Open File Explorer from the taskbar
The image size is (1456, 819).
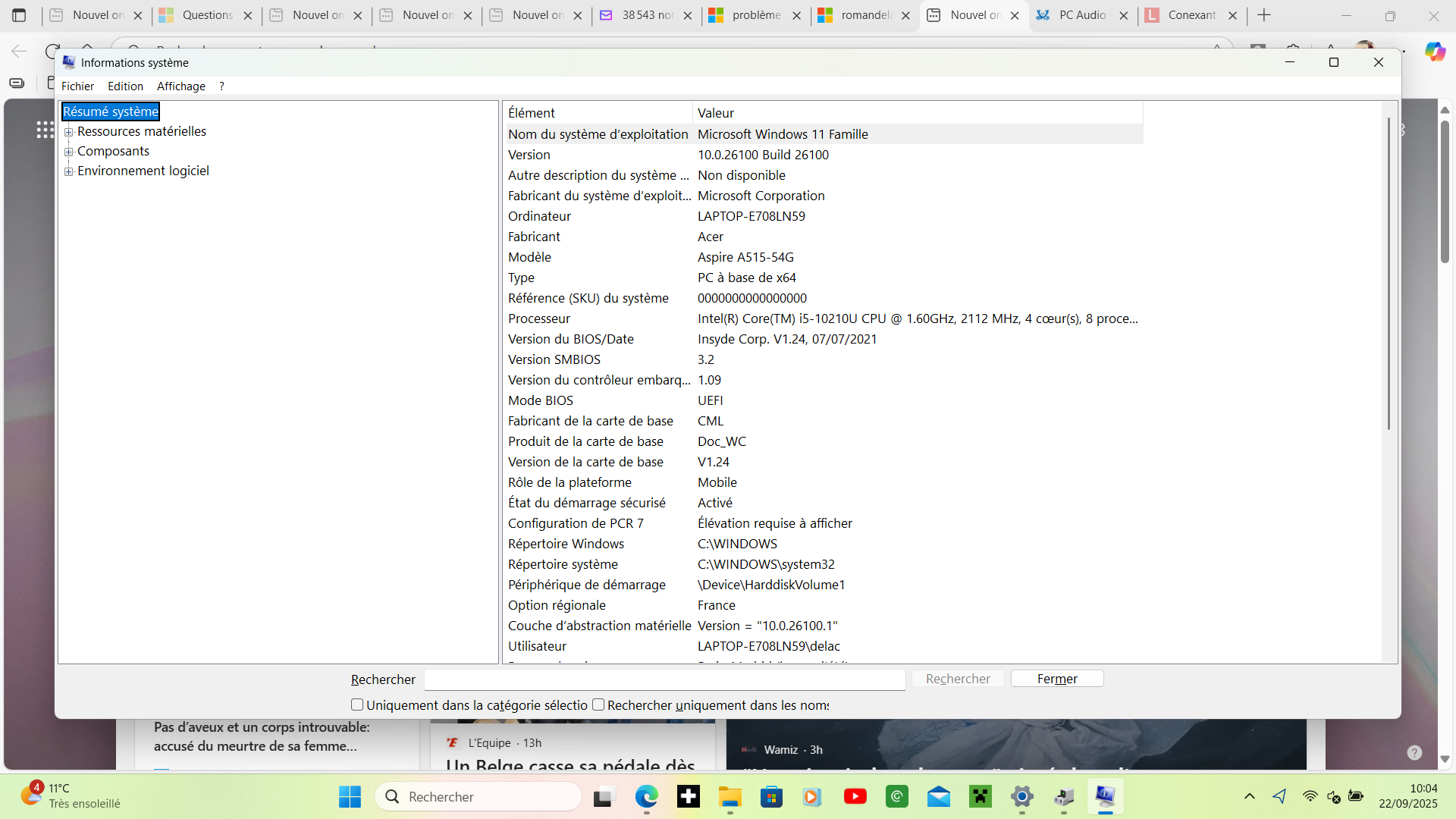click(730, 796)
